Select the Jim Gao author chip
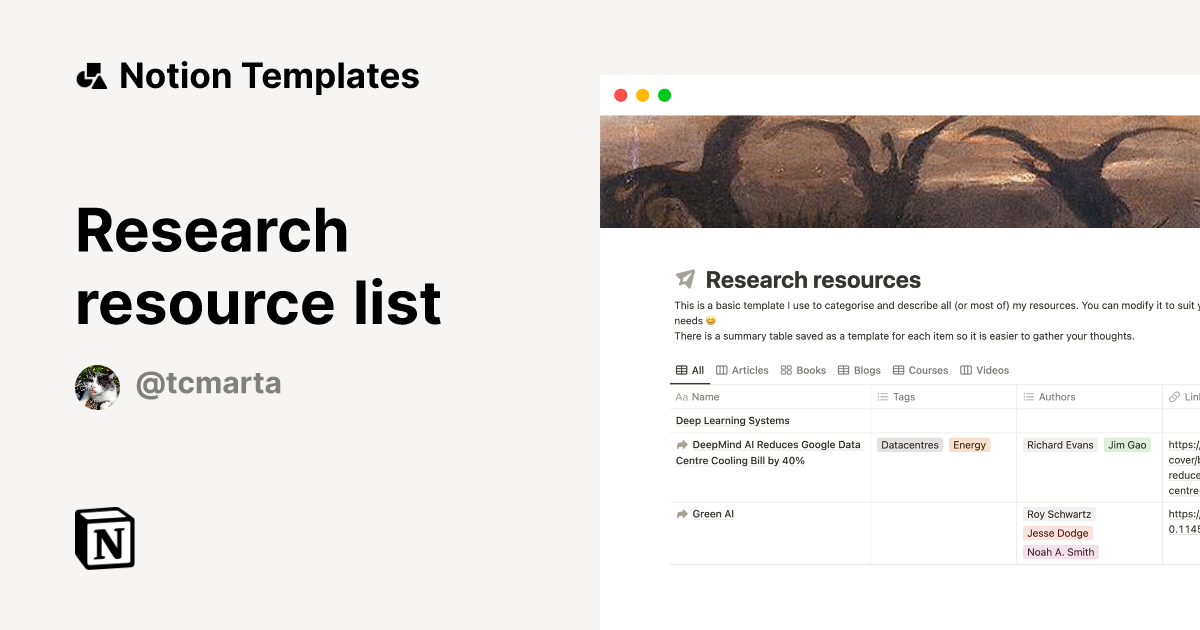 point(1127,444)
